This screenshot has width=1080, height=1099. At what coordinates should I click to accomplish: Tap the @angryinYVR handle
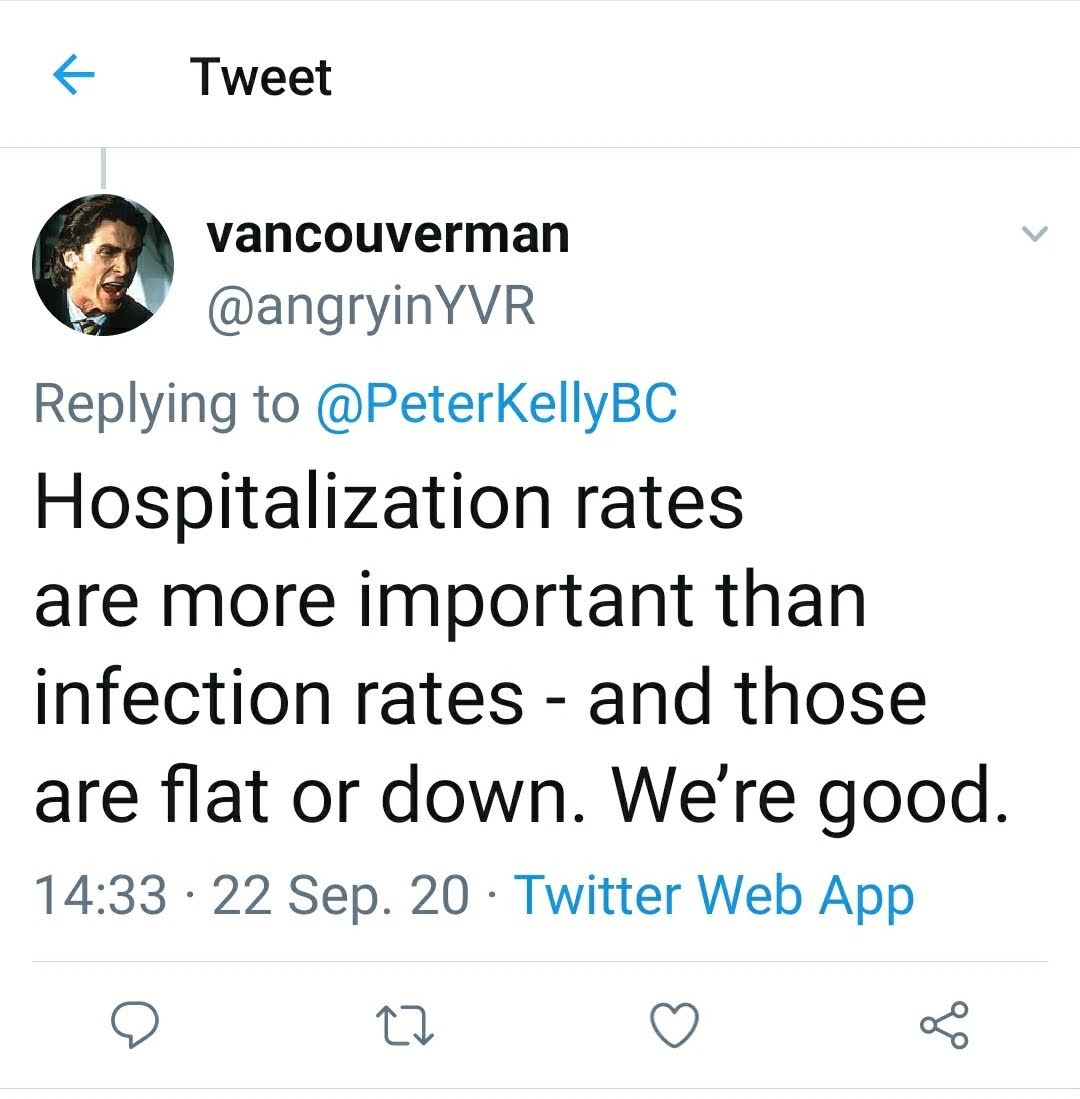tap(371, 307)
